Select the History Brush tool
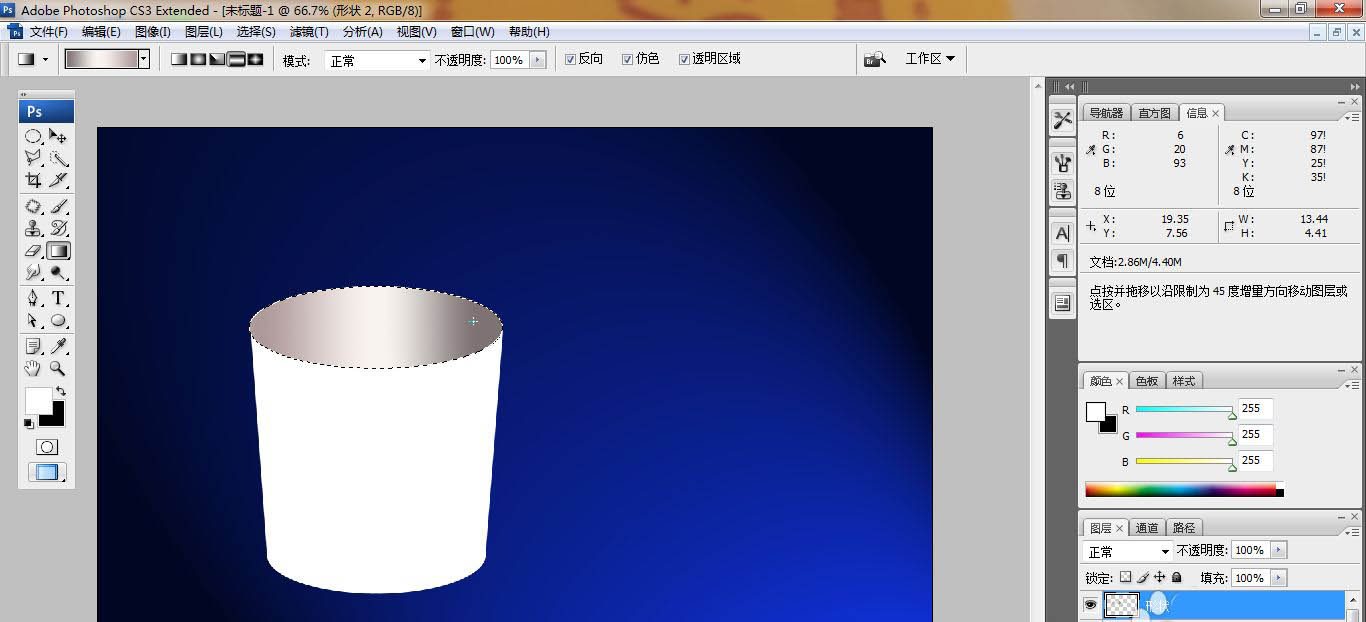The image size is (1366, 622). [59, 228]
